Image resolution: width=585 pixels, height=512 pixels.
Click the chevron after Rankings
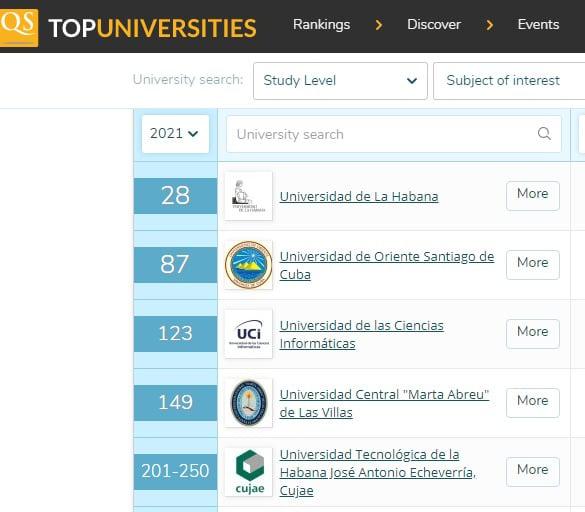click(379, 25)
